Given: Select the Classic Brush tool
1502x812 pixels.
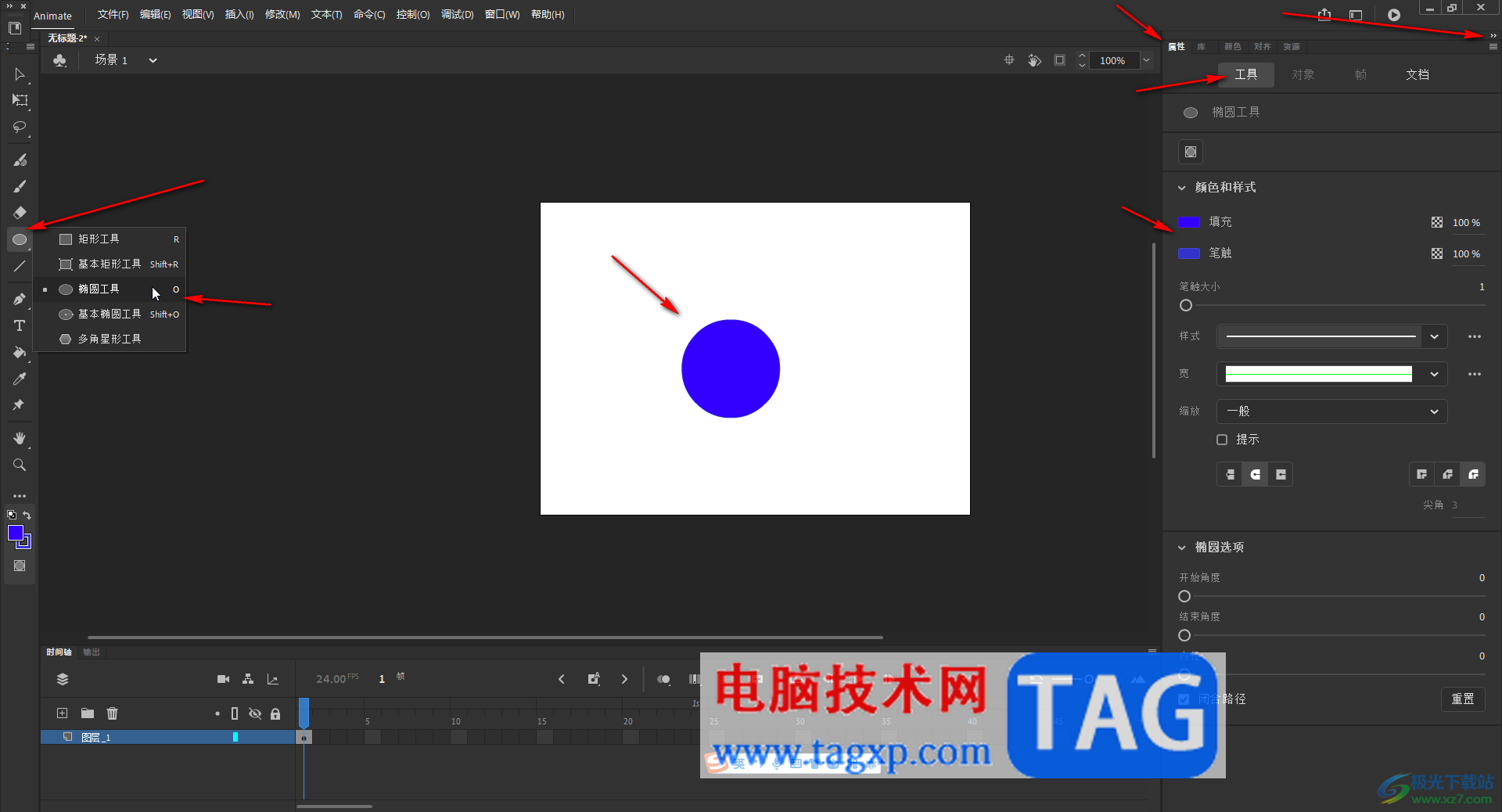Looking at the screenshot, I should (x=20, y=186).
